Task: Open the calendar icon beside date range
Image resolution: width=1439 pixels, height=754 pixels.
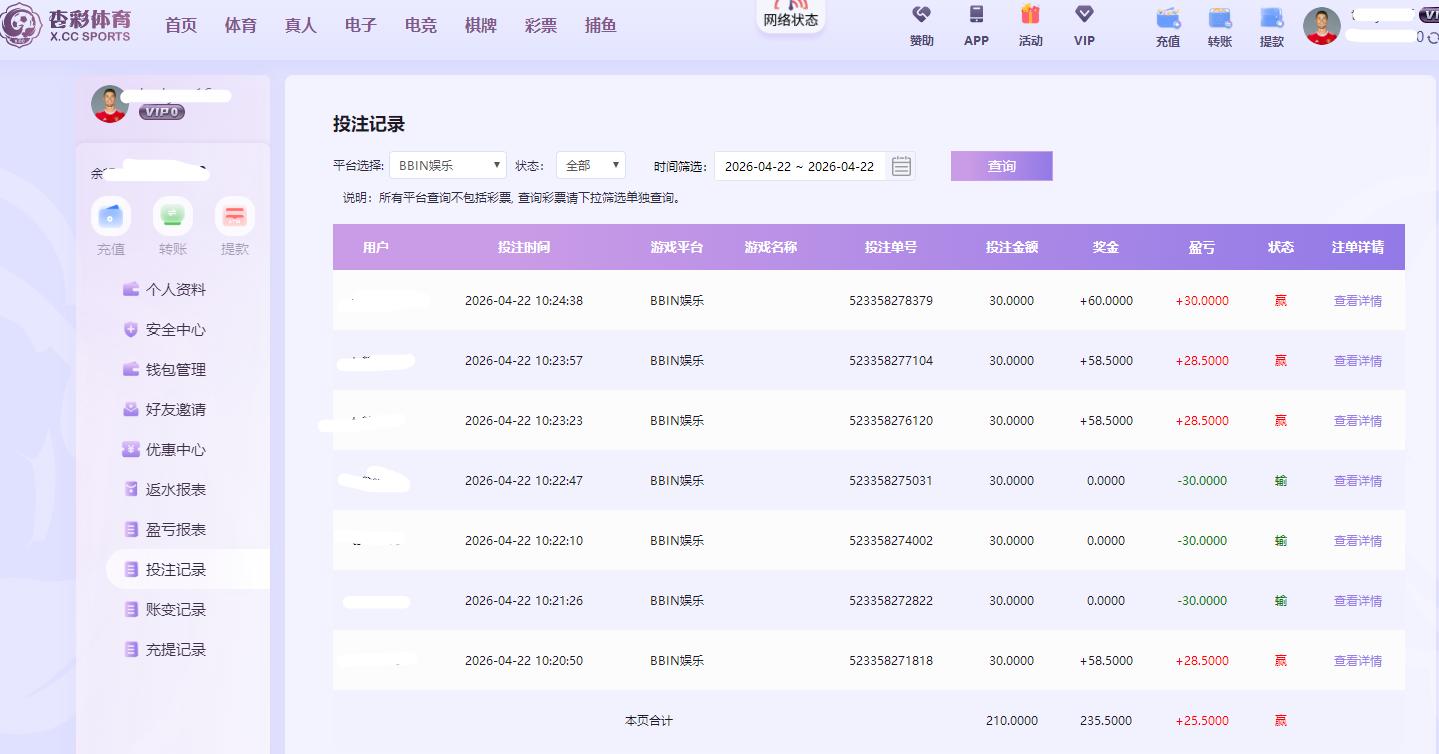Action: [x=901, y=166]
